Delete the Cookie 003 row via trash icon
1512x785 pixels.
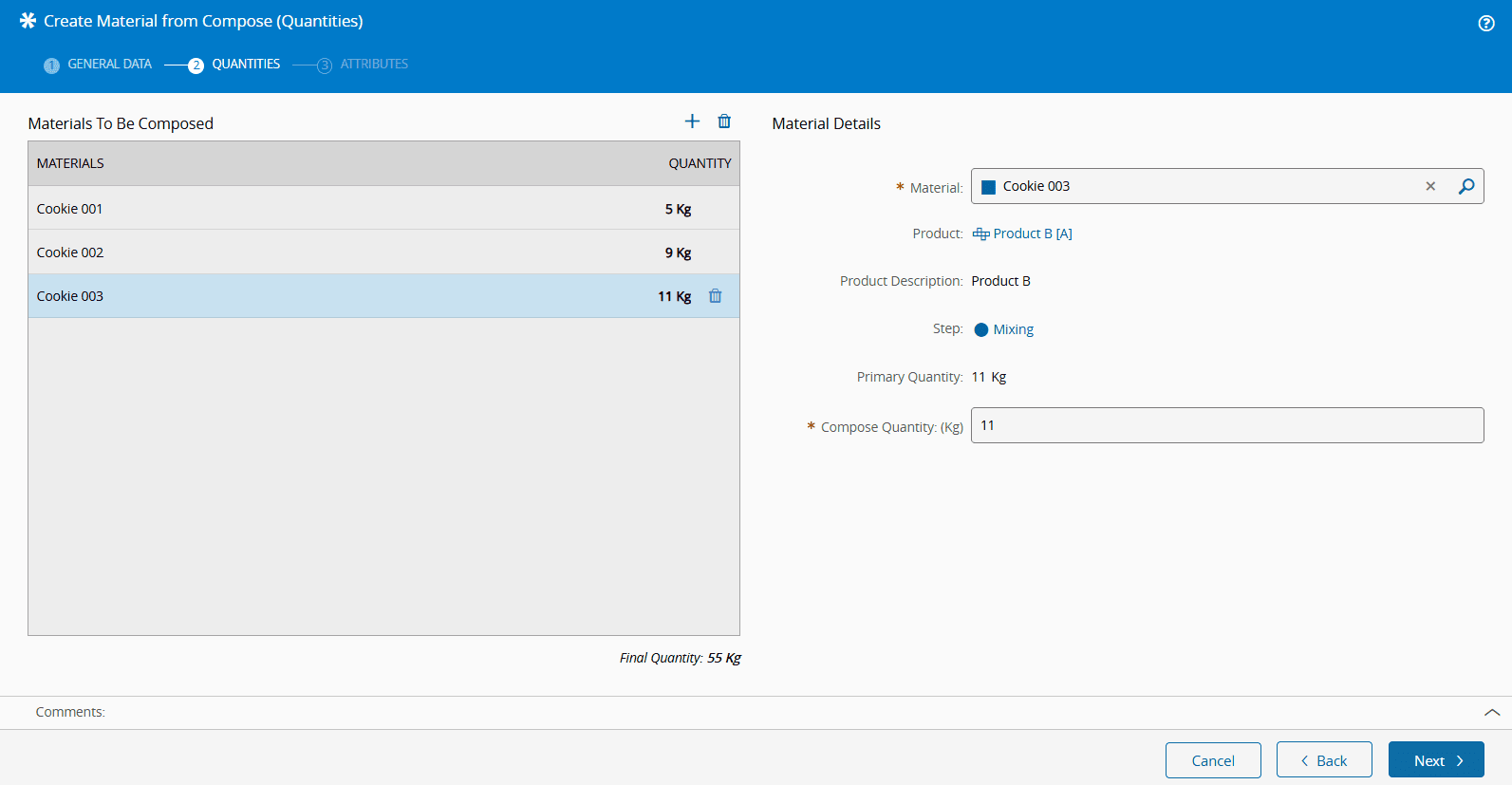pos(716,296)
